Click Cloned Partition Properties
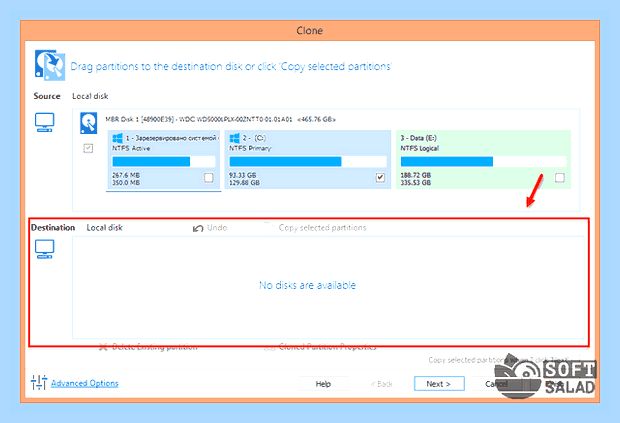The image size is (620, 423). [327, 347]
